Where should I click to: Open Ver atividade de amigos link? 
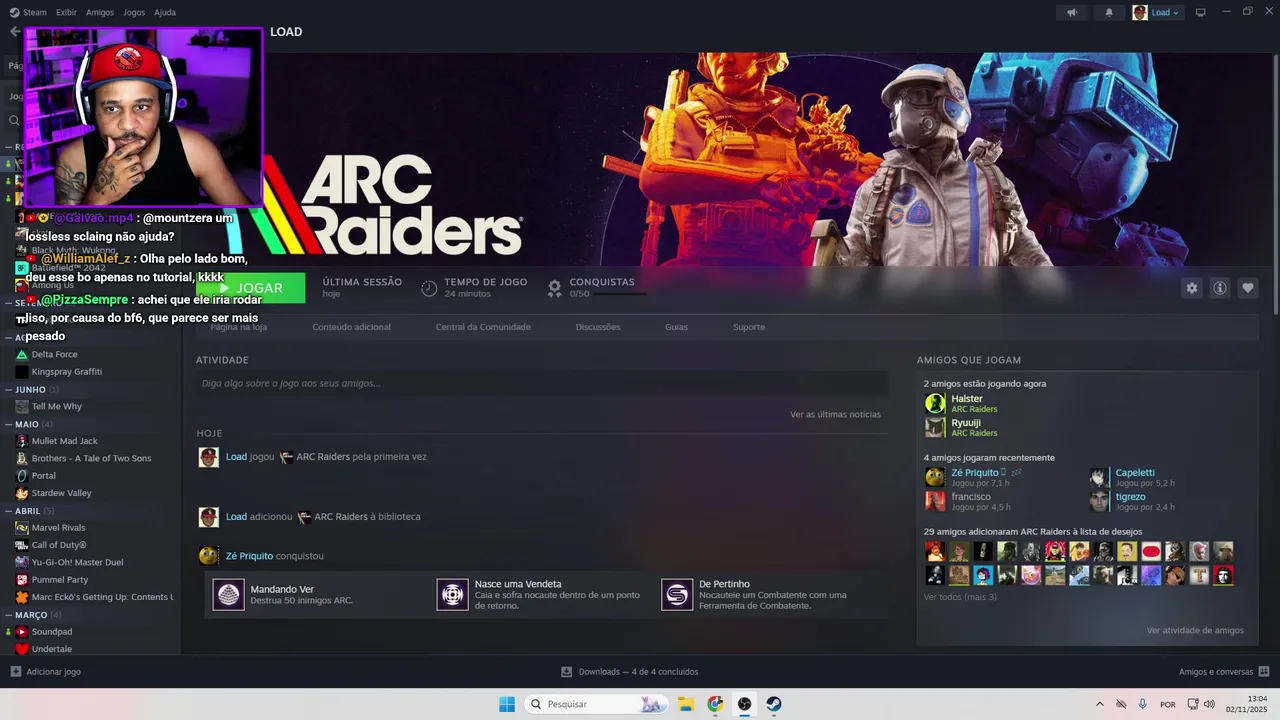pyautogui.click(x=1195, y=630)
